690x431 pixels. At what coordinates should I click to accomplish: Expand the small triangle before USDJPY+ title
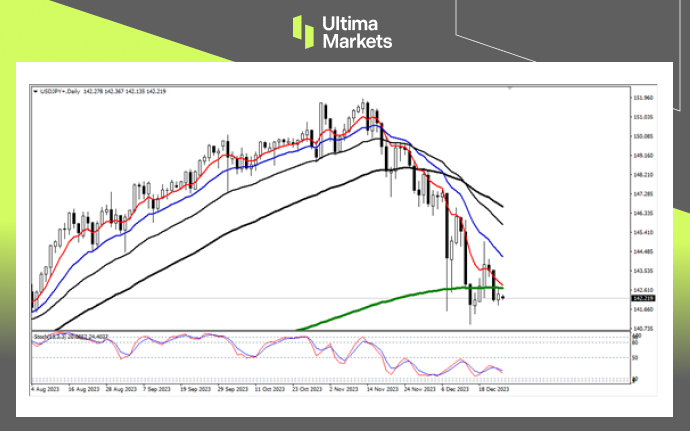point(36,90)
